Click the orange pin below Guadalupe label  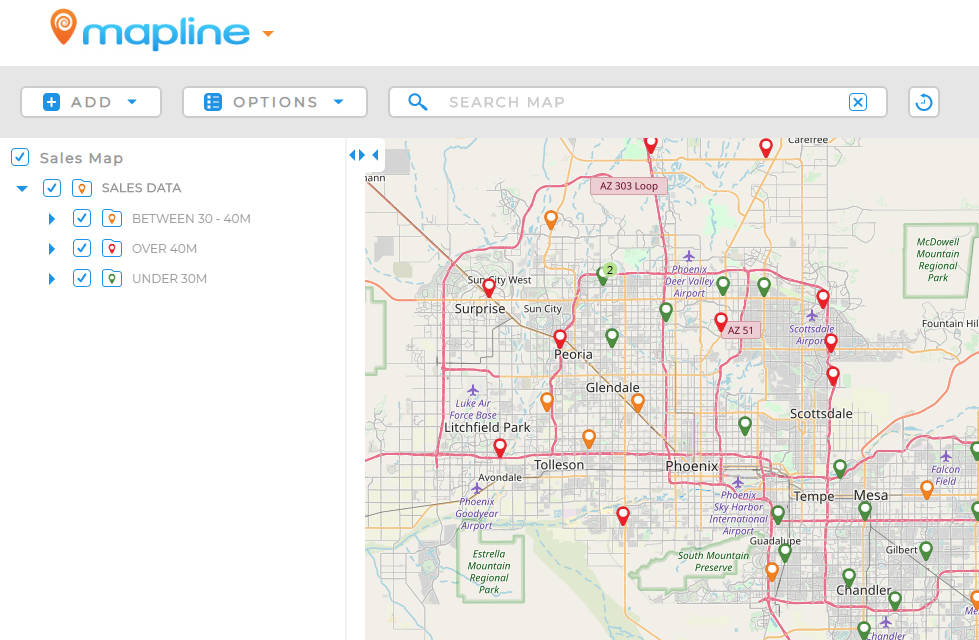tap(772, 571)
